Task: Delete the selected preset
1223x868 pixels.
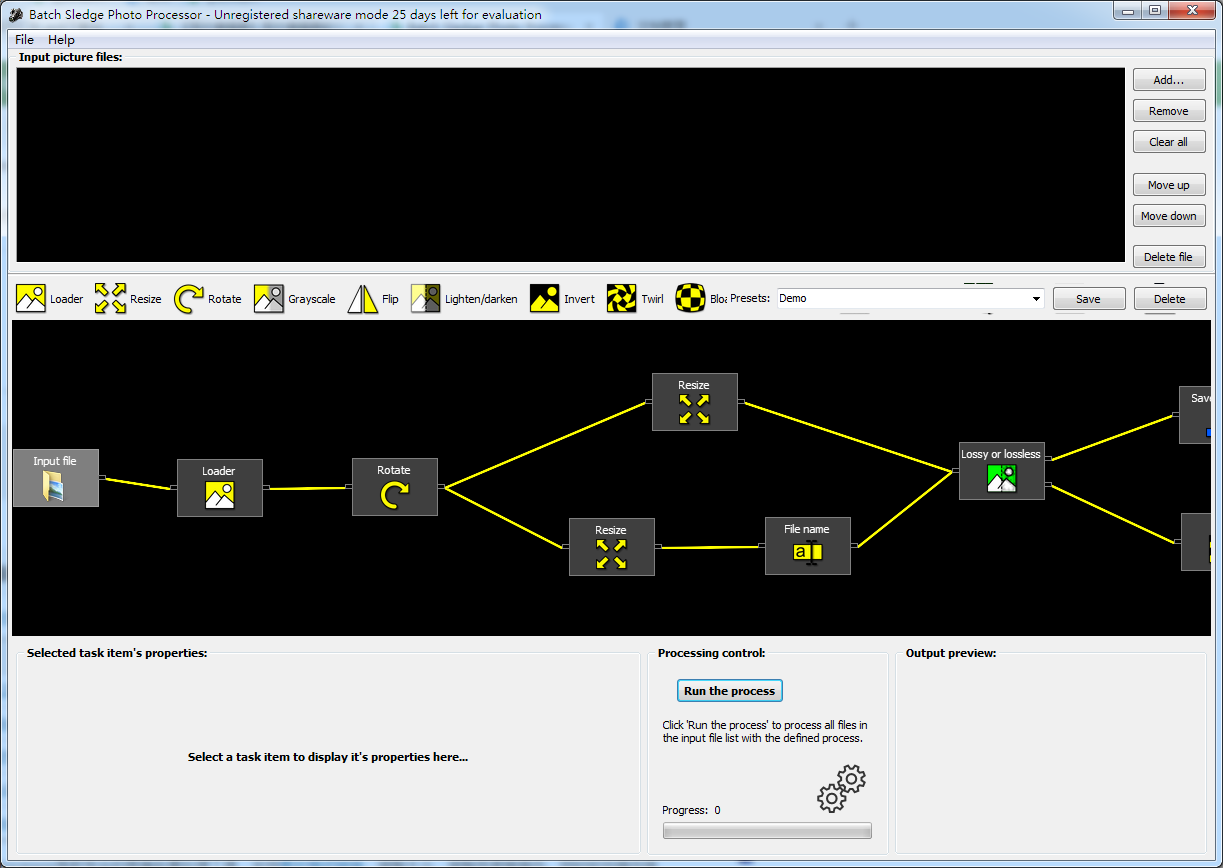Action: (1170, 299)
